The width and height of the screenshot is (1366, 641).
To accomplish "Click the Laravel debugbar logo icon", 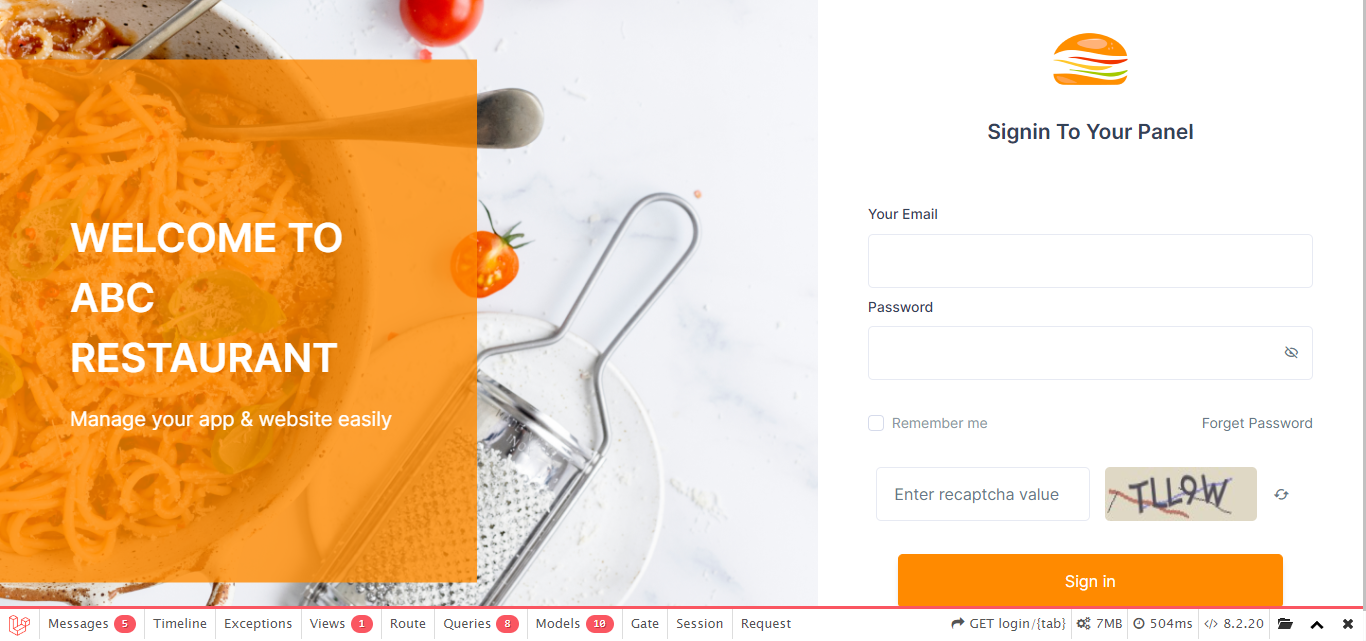I will [19, 624].
